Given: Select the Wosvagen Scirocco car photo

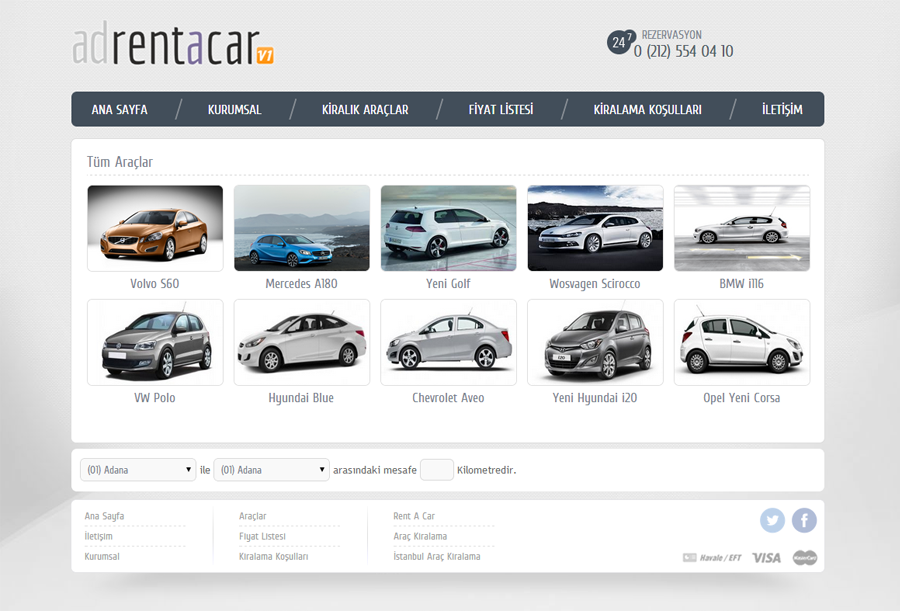Looking at the screenshot, I should point(595,228).
